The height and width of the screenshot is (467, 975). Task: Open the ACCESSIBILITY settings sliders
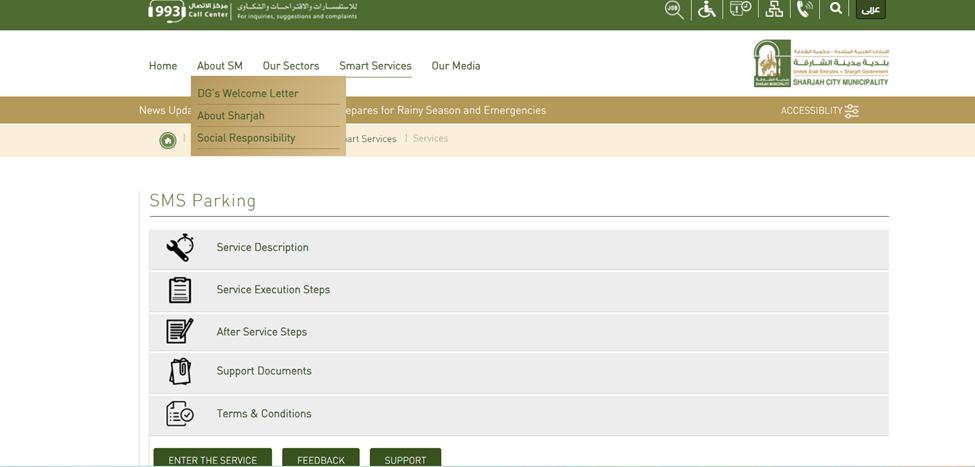[820, 111]
